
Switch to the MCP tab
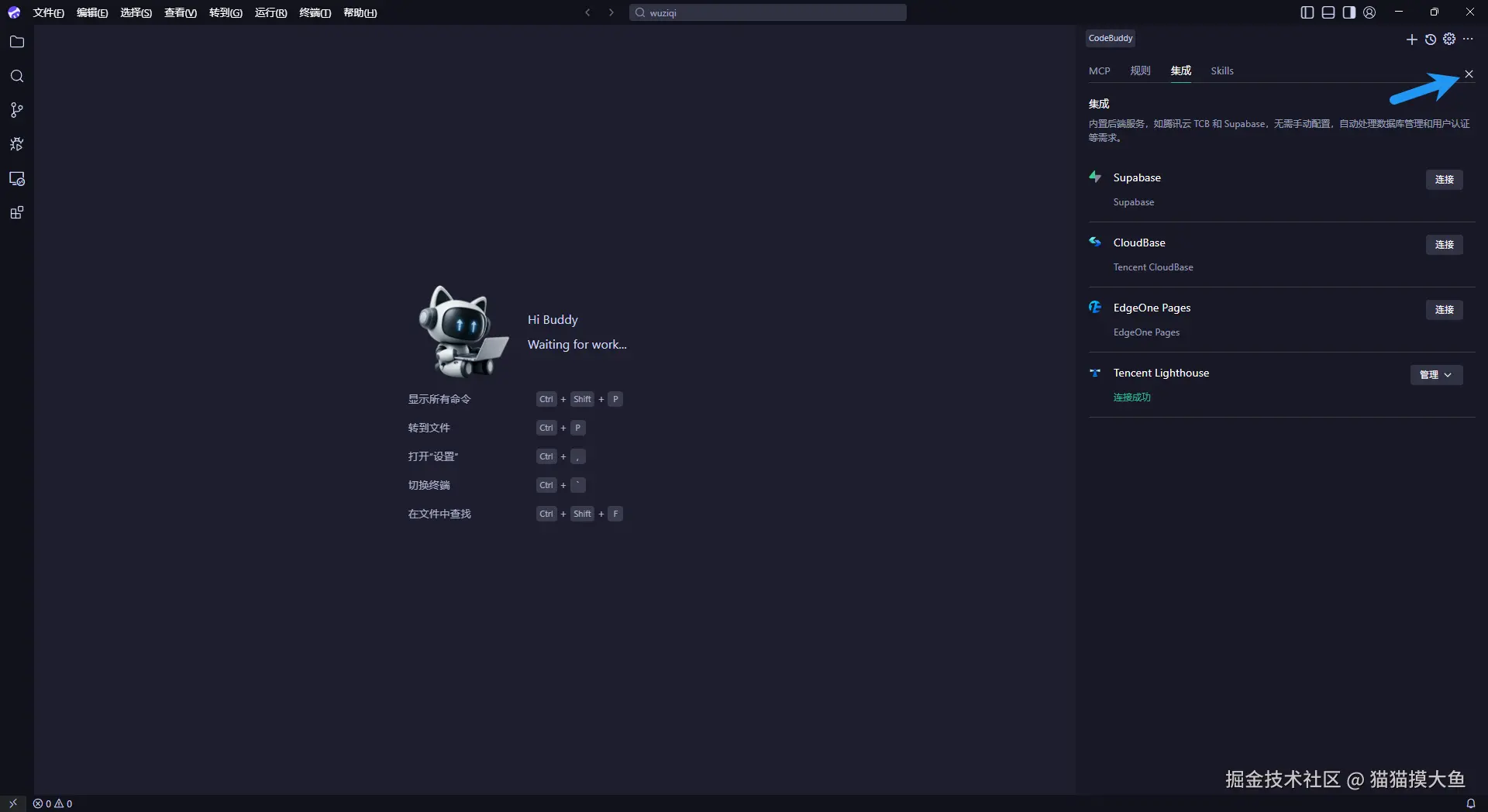click(x=1099, y=71)
